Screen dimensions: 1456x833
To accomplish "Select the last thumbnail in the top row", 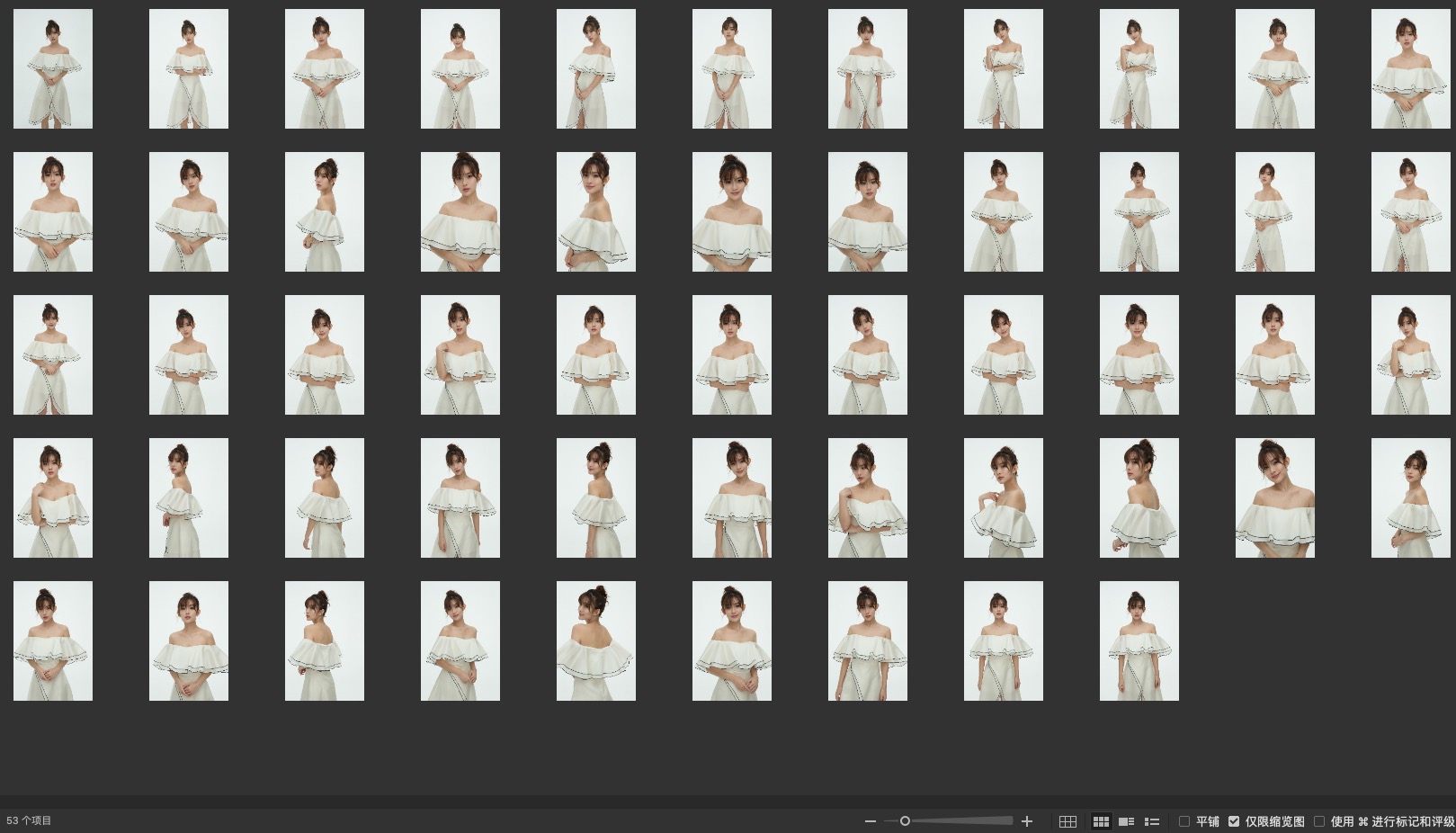I will click(x=1410, y=69).
